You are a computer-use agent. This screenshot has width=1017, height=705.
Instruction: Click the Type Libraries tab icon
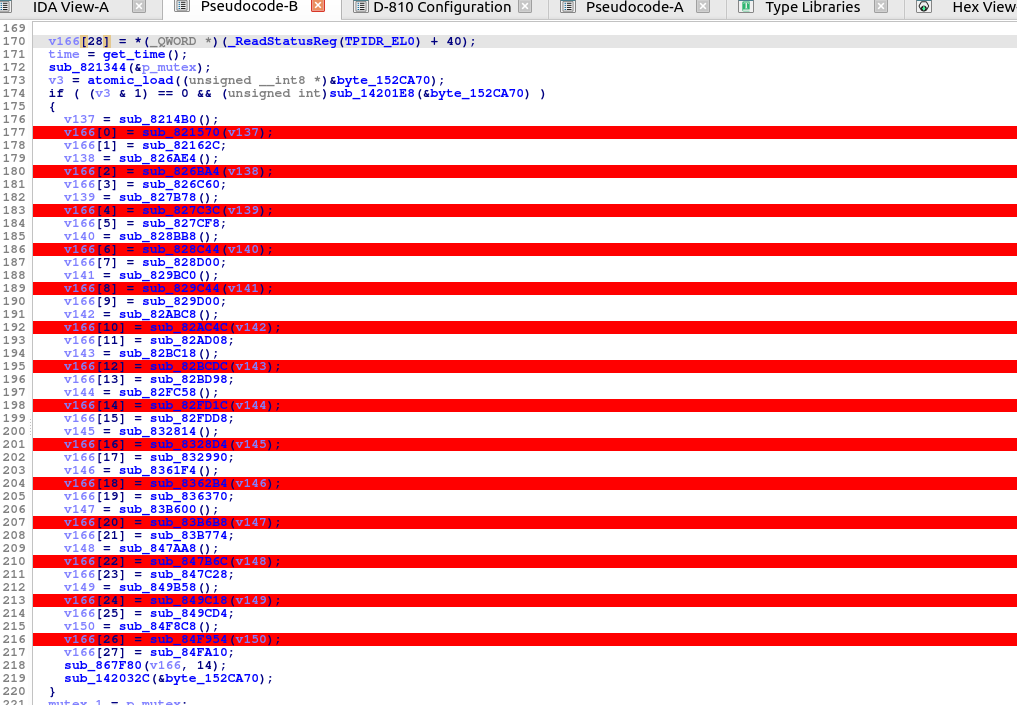point(746,7)
